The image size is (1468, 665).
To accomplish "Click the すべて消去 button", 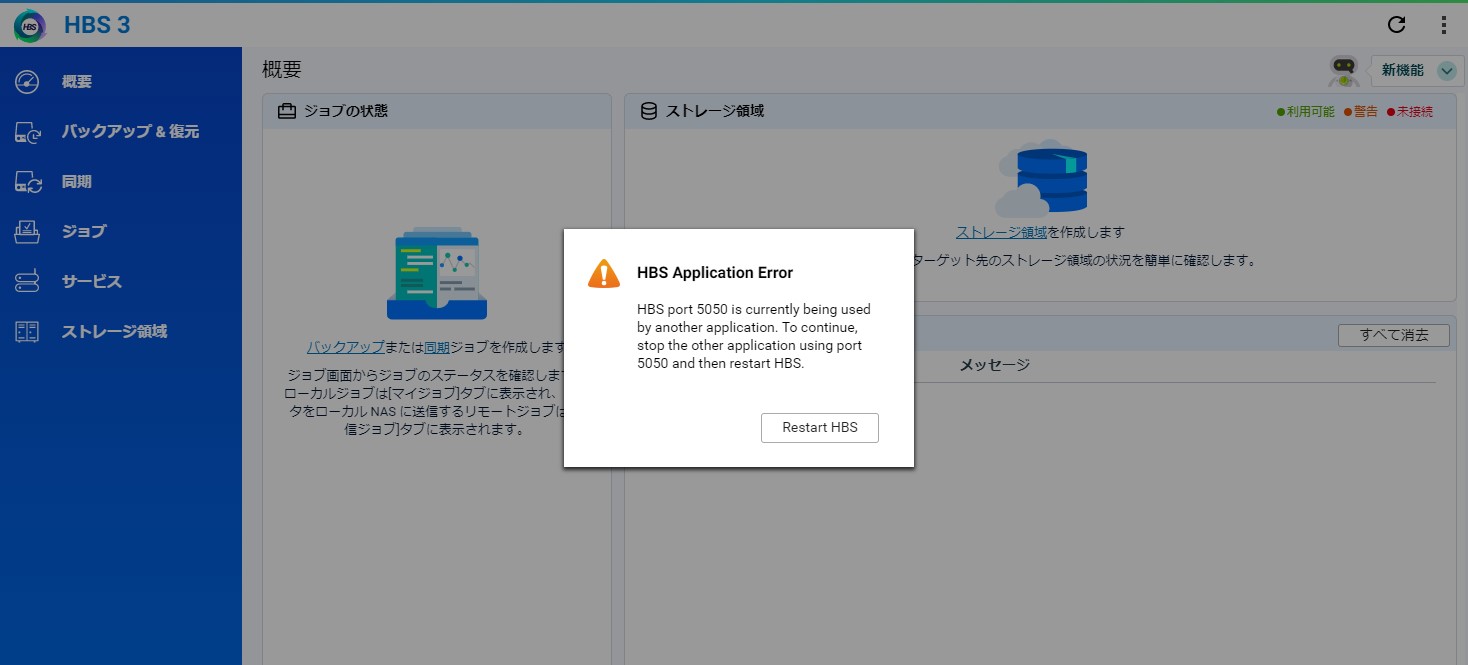I will 1394,335.
